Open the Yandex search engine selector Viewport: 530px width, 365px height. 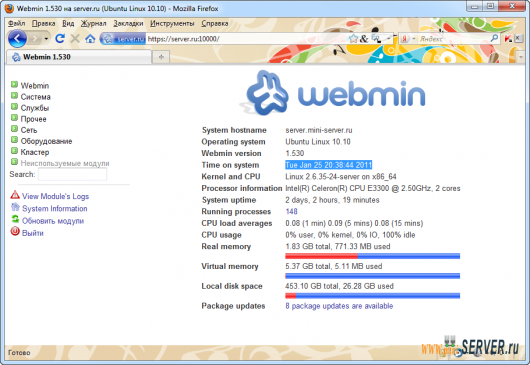[x=407, y=39]
